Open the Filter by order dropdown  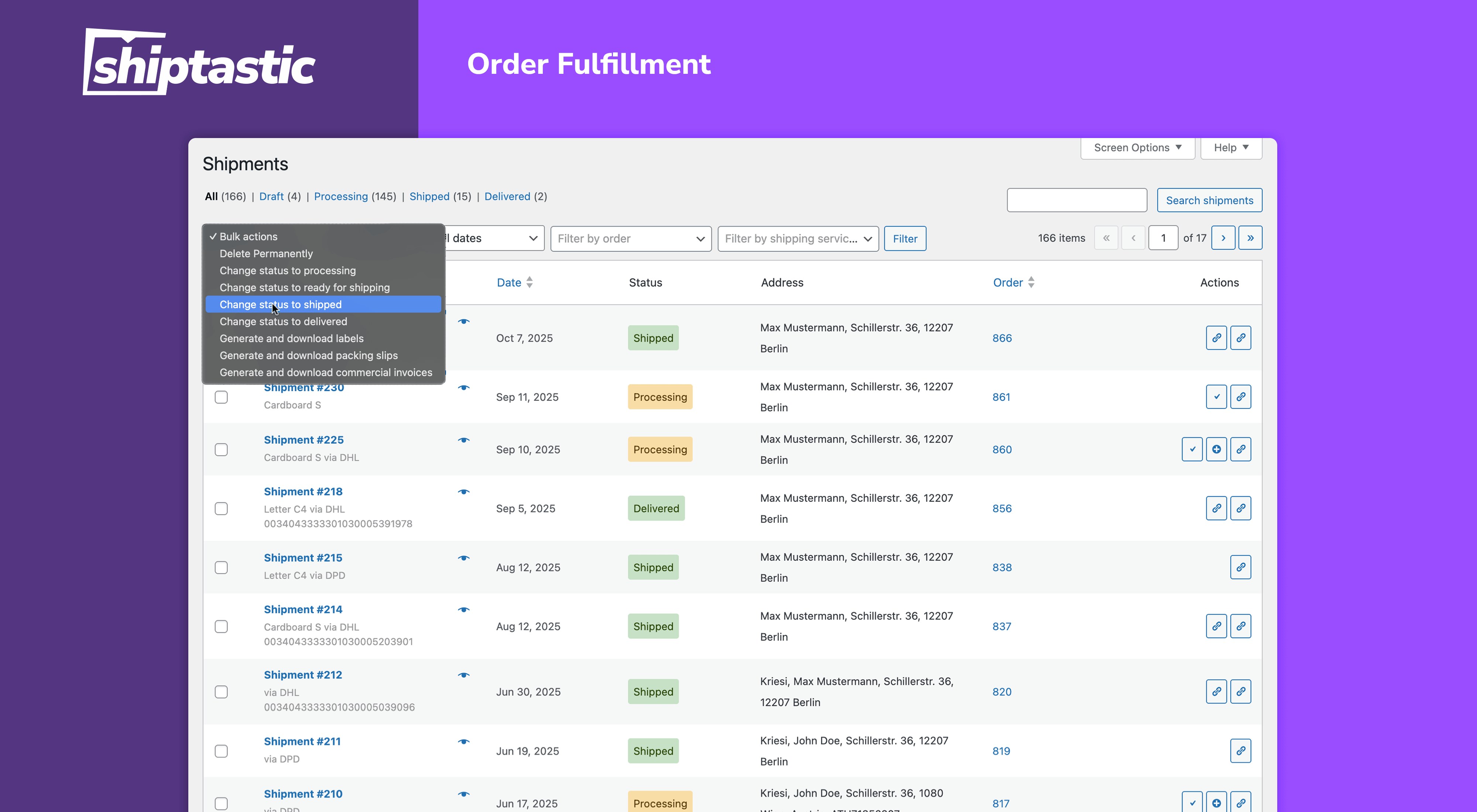(630, 238)
